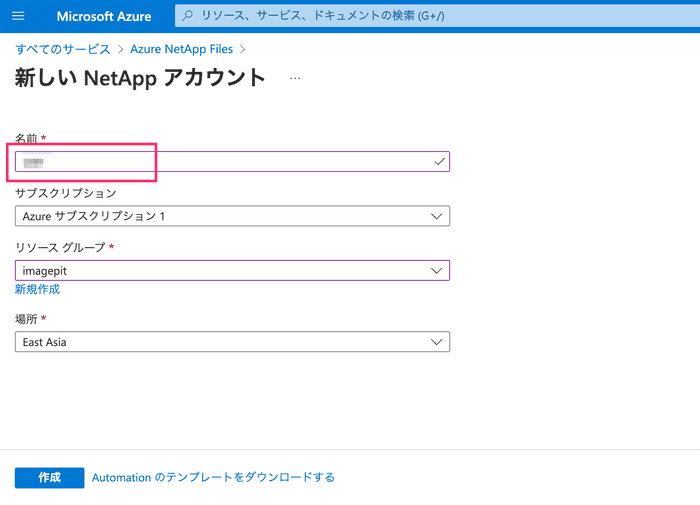Click 新規作成 link under resource group
700x505 pixels.
38,289
